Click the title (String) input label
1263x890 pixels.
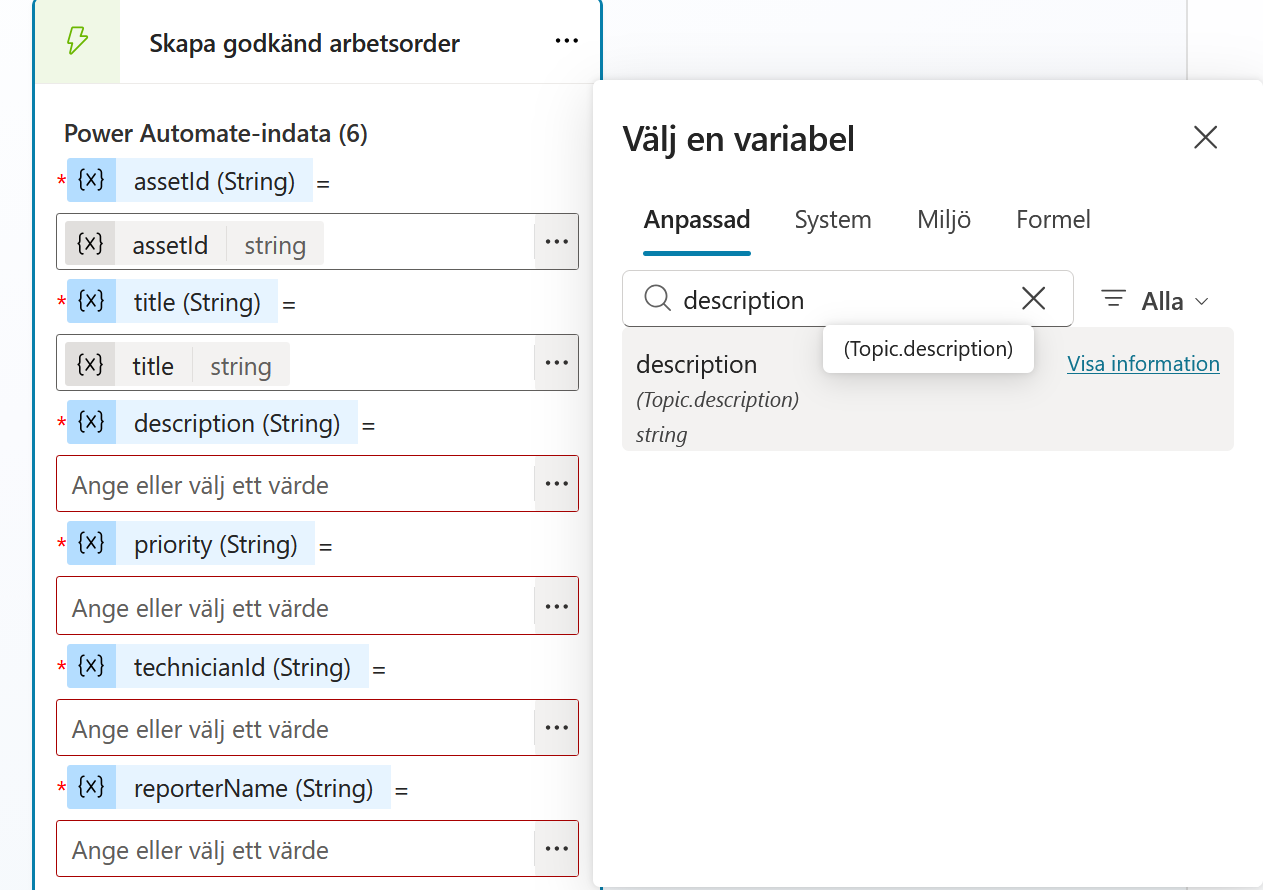pyautogui.click(x=197, y=302)
